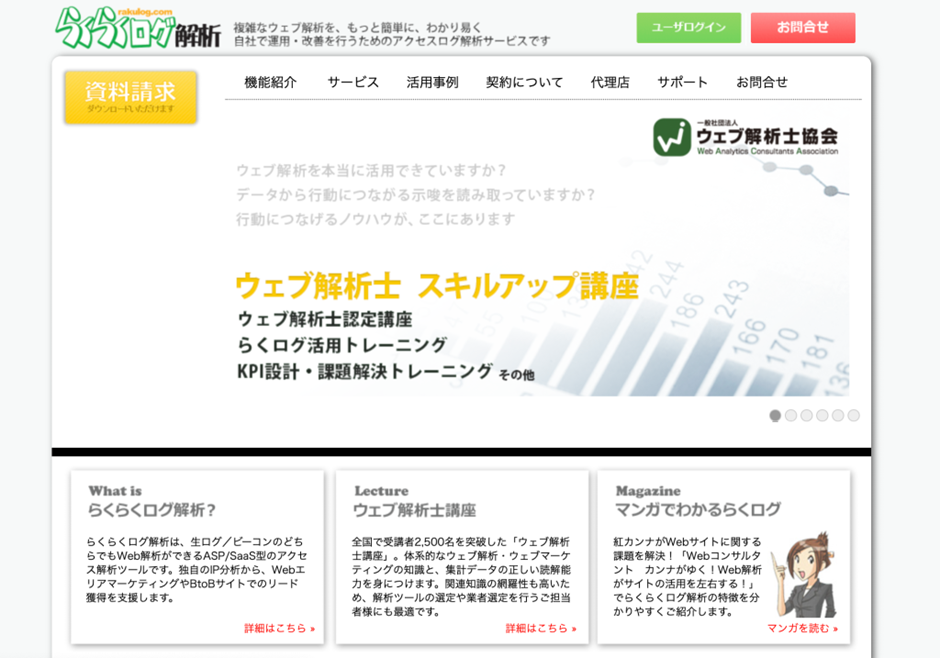Open the ユーザログイン green login button
Viewport: 940px width, 658px height.
pyautogui.click(x=688, y=28)
